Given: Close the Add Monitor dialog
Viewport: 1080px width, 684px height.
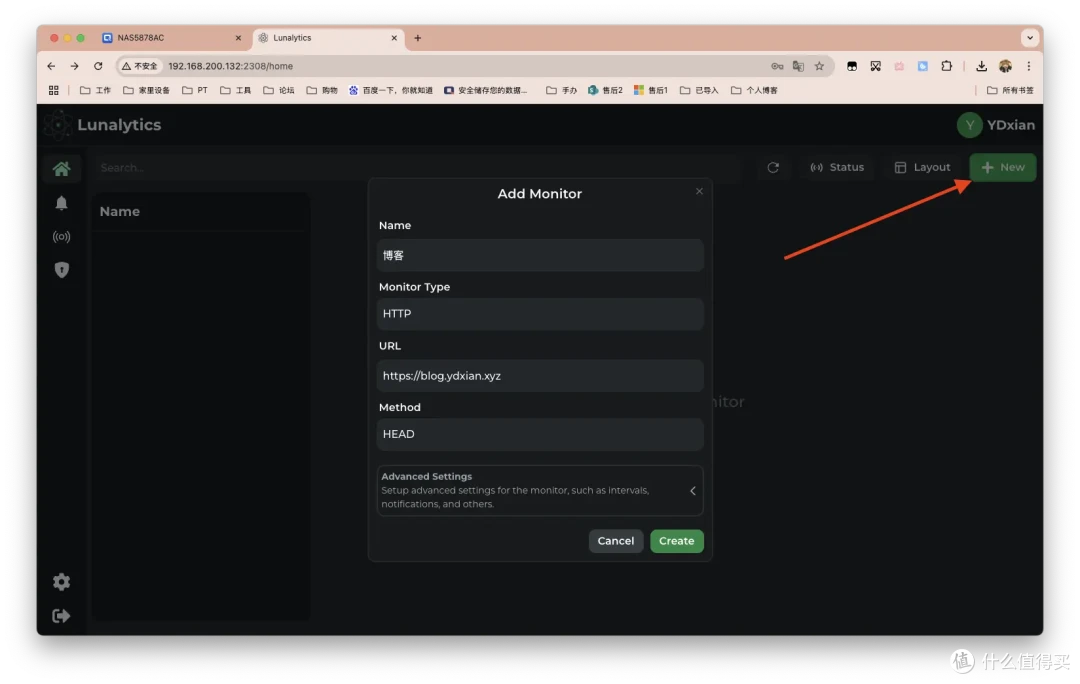Looking at the screenshot, I should click(699, 191).
